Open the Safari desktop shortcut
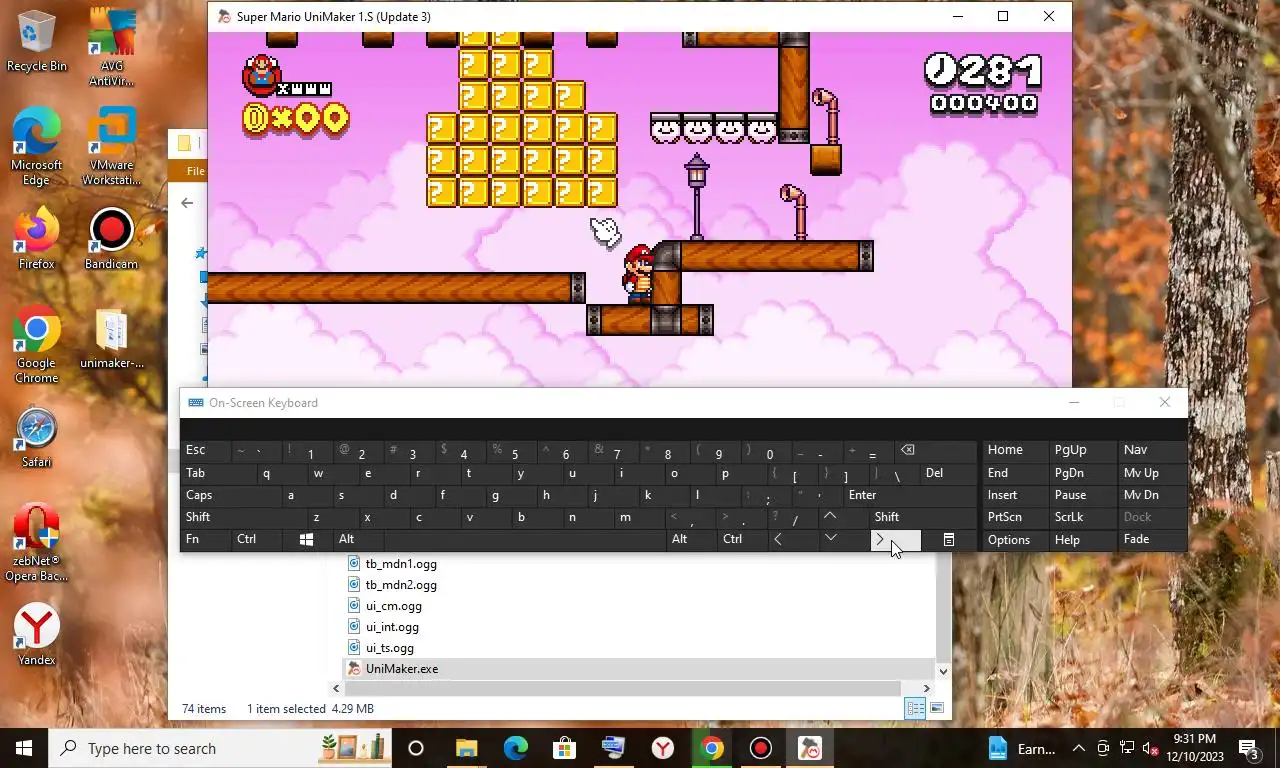This screenshot has height=768, width=1280. 36,437
